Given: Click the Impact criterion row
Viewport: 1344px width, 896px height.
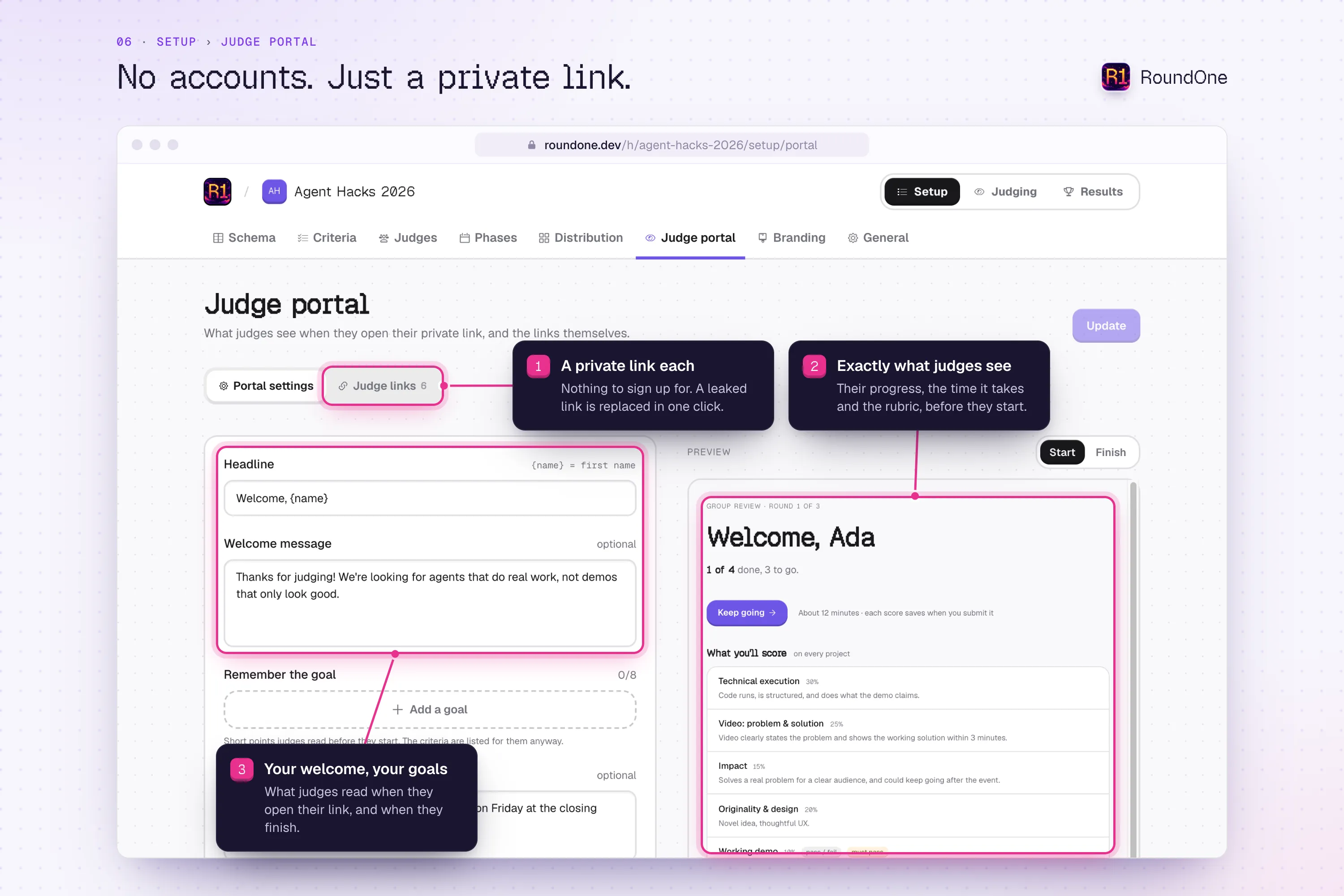Looking at the screenshot, I should (x=908, y=772).
